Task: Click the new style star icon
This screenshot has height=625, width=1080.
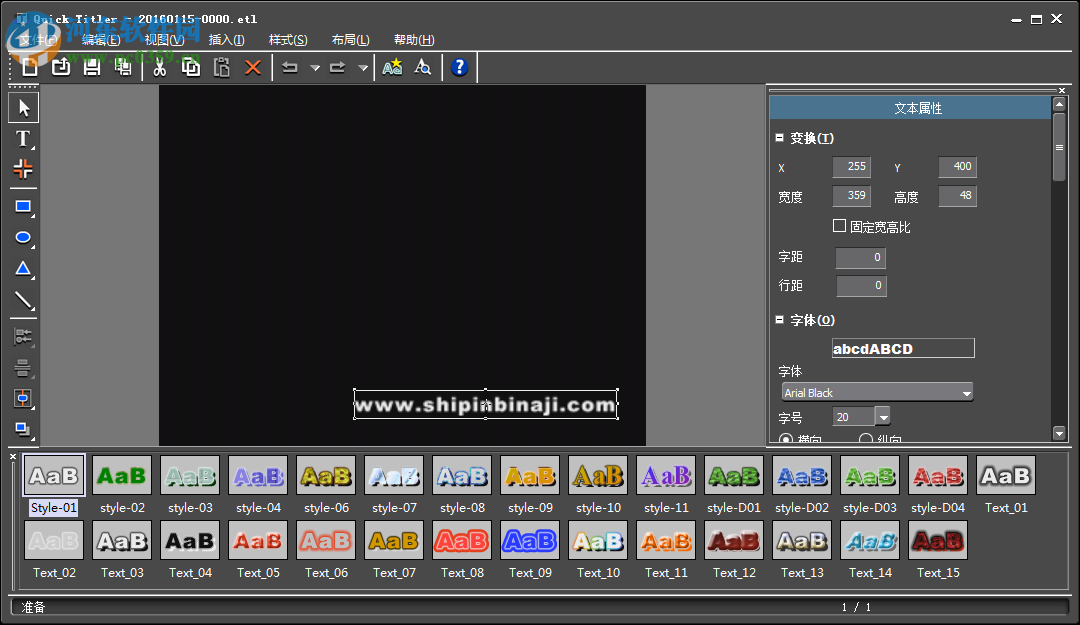Action: pos(393,68)
